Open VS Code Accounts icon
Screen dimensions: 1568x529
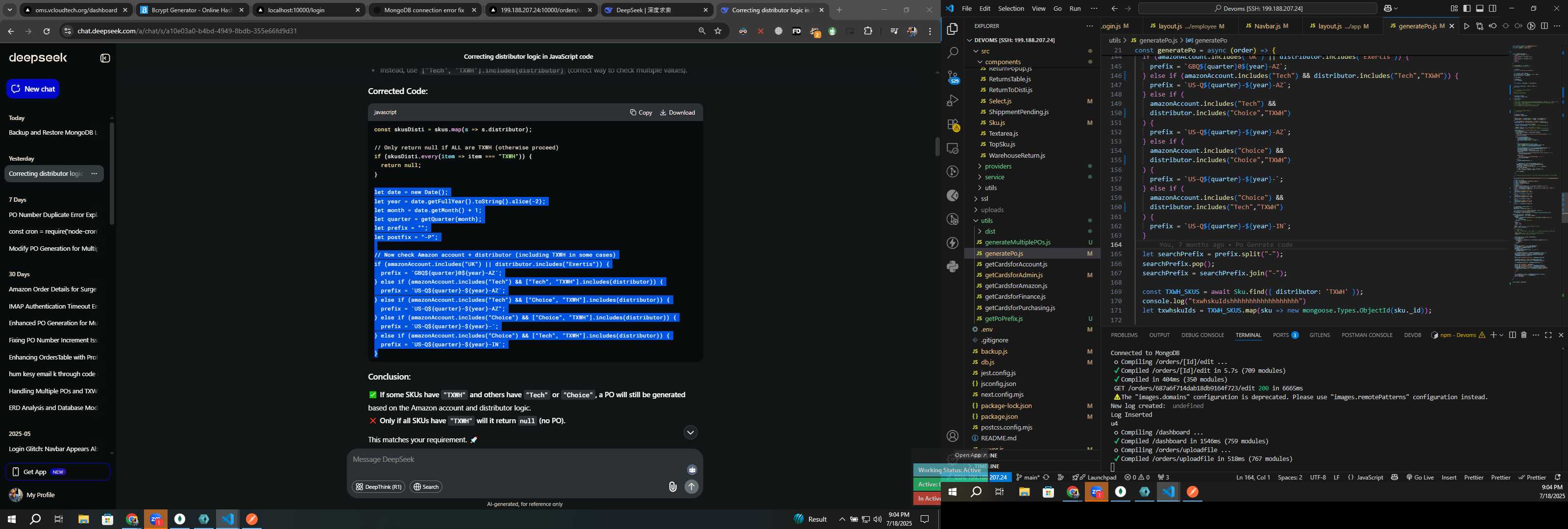[953, 436]
